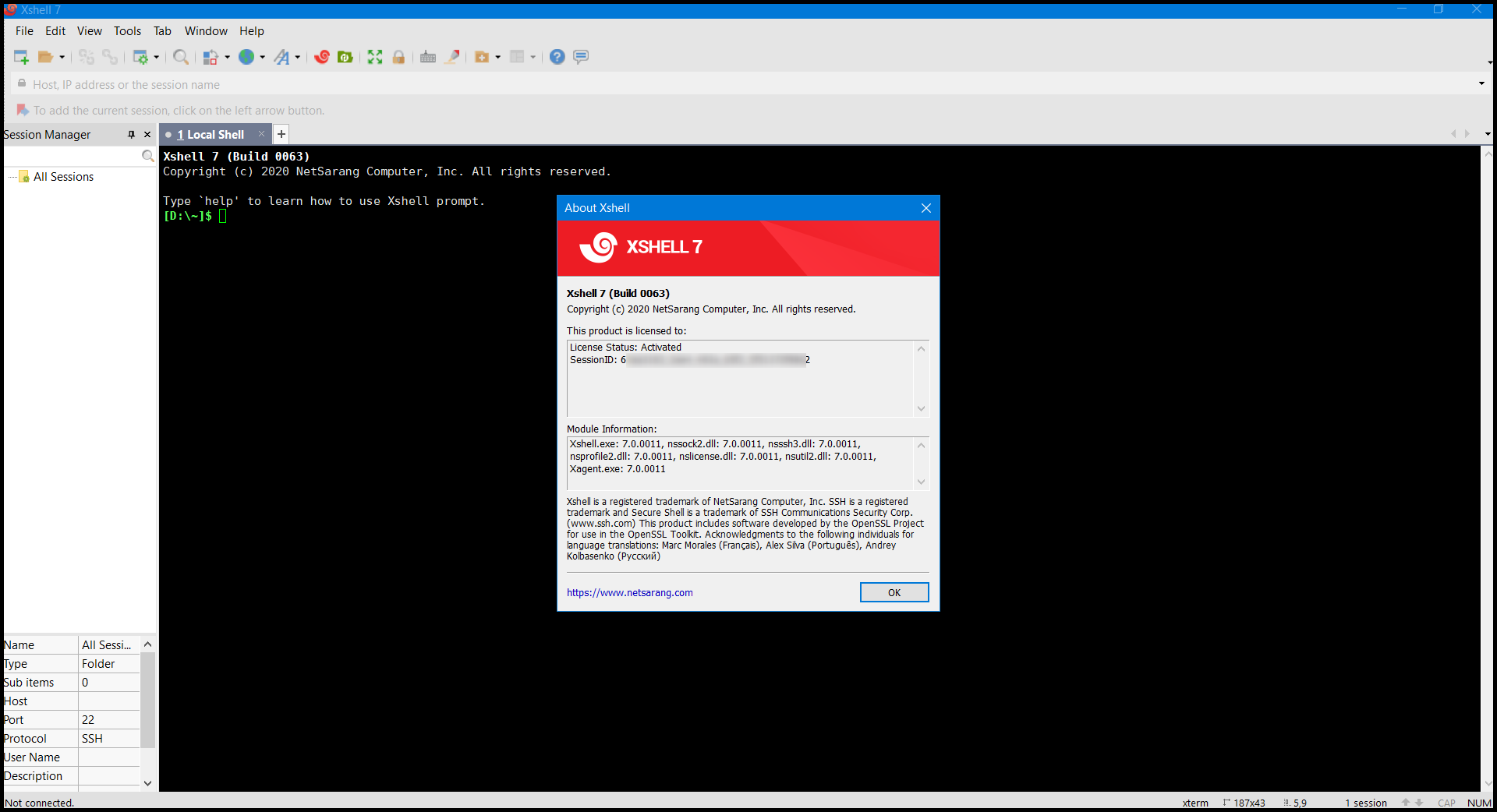
Task: Click the Lock screen padlock icon
Action: 398,57
